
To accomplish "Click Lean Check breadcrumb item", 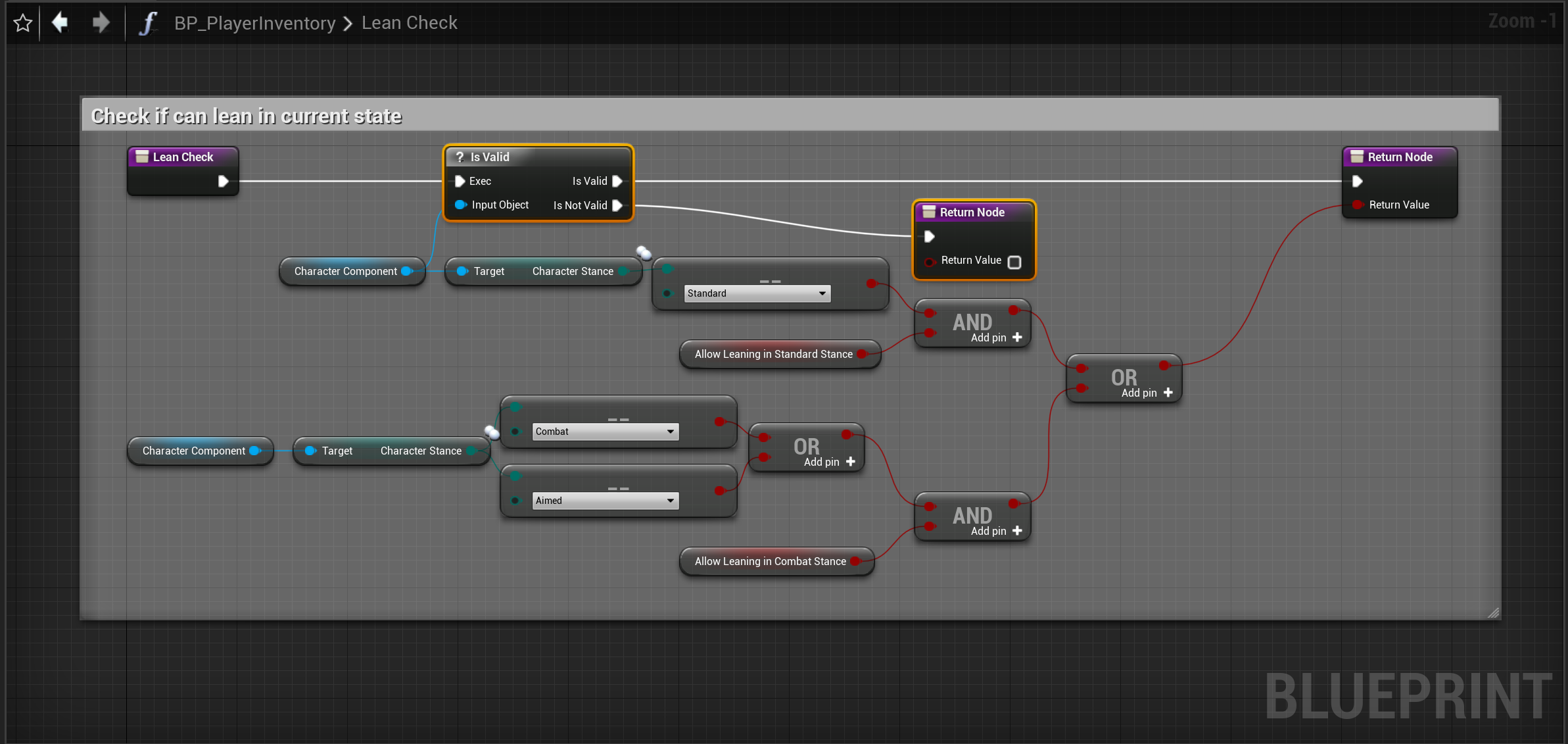I will [x=409, y=23].
